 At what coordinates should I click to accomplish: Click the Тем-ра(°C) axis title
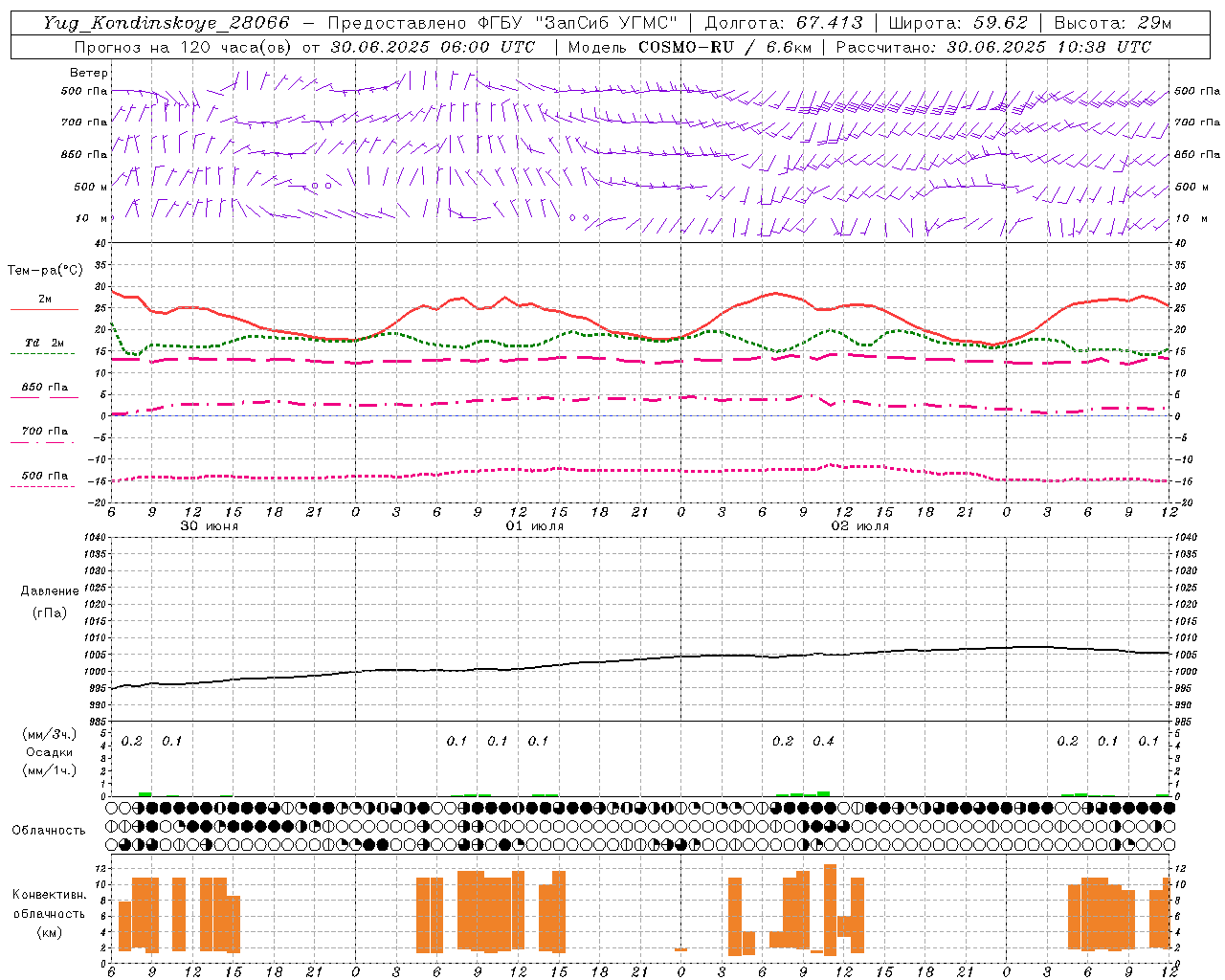pos(45,271)
